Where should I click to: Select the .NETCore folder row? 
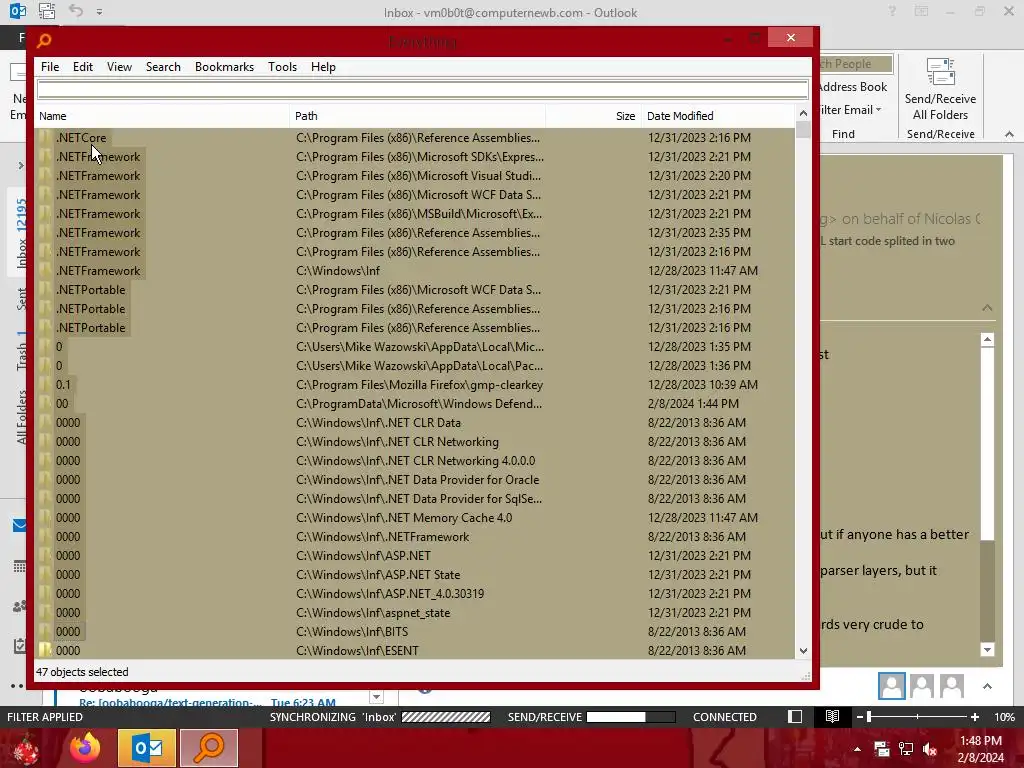tap(415, 138)
